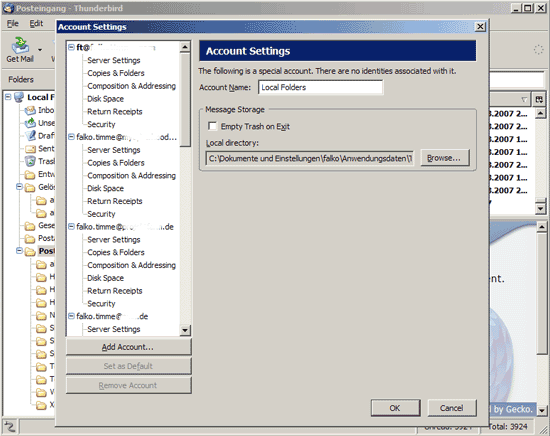This screenshot has height=436, width=550.
Task: Open the message list filter dropdown arrow
Action: 524,100
